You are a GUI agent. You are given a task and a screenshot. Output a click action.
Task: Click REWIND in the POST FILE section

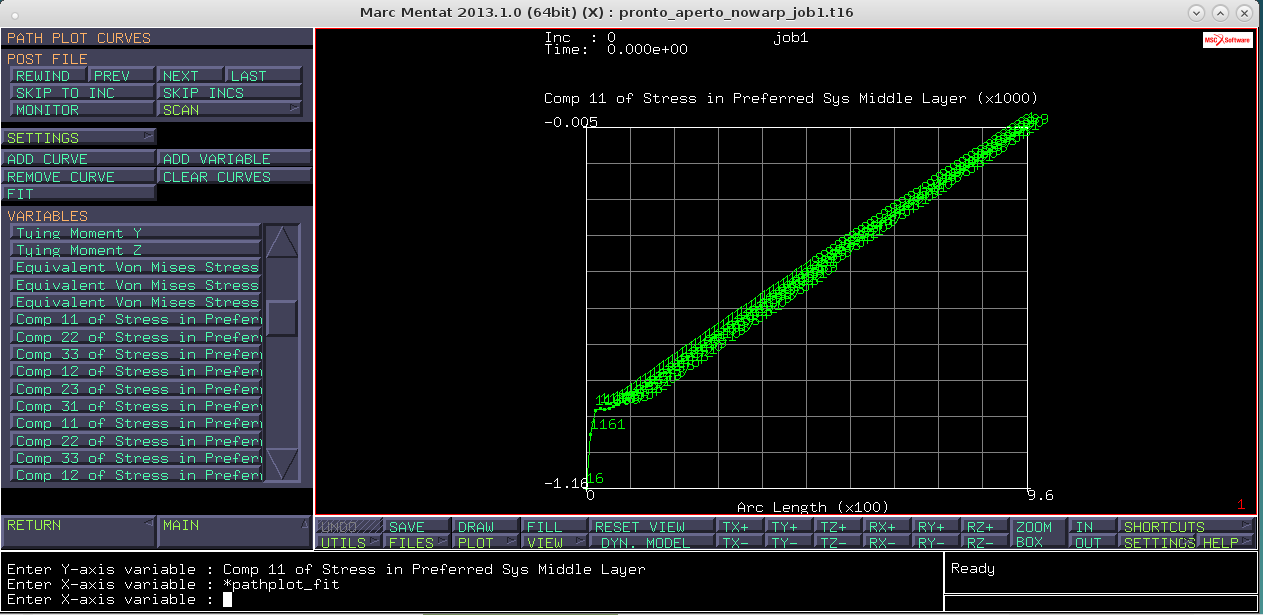[x=48, y=75]
